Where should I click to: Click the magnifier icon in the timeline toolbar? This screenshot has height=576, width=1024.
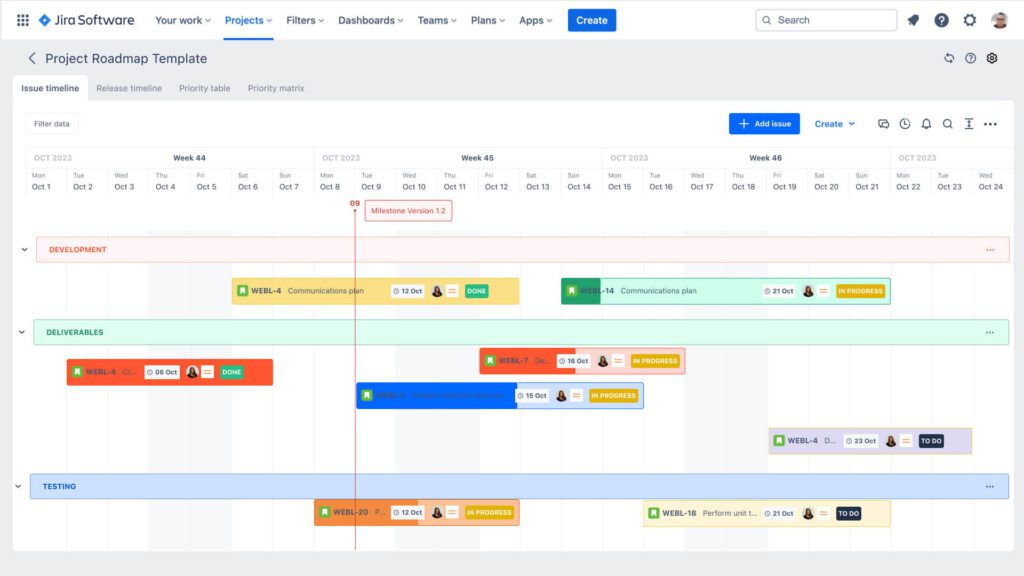948,124
